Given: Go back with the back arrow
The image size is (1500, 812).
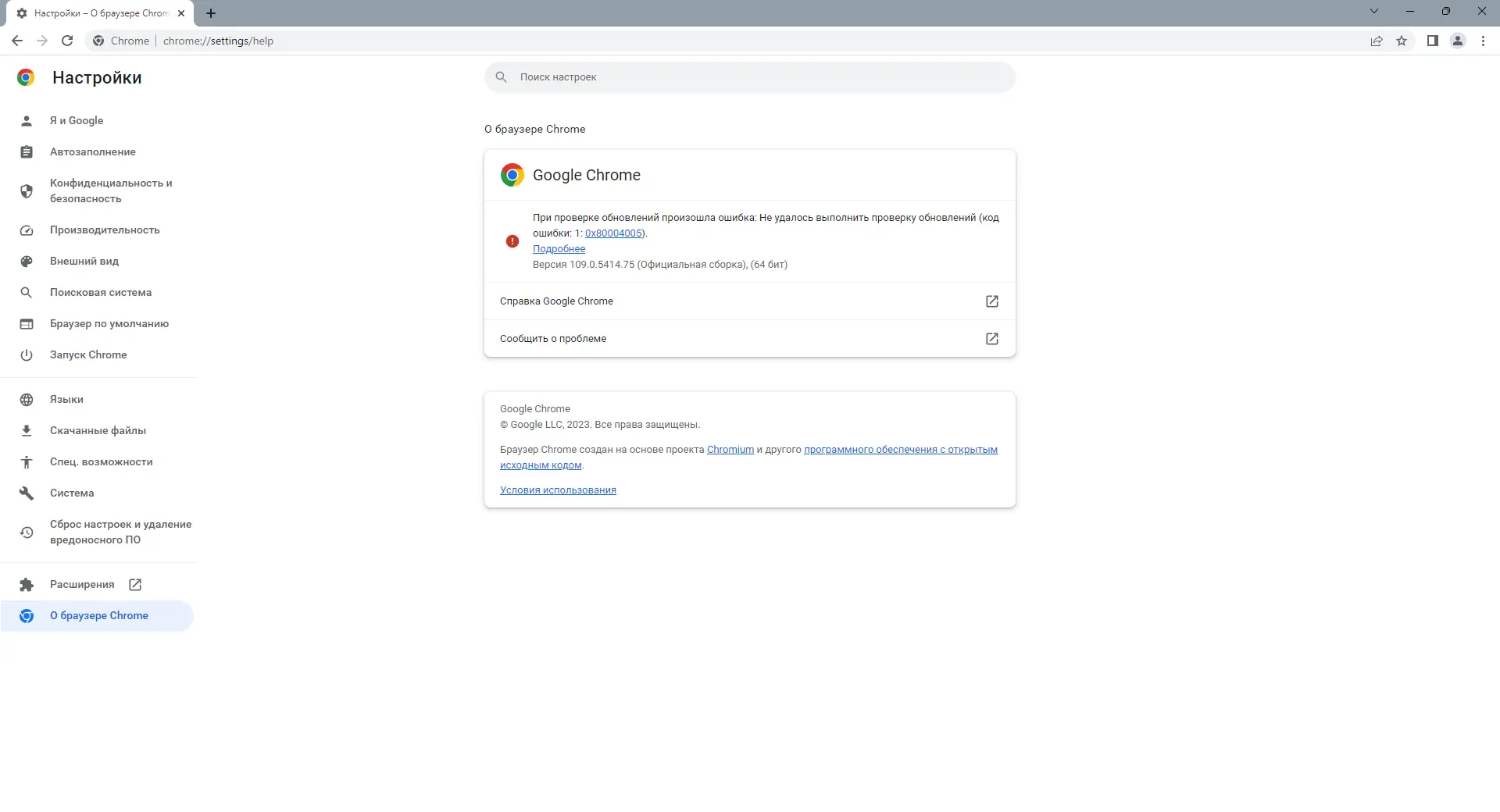Looking at the screenshot, I should click(x=17, y=41).
